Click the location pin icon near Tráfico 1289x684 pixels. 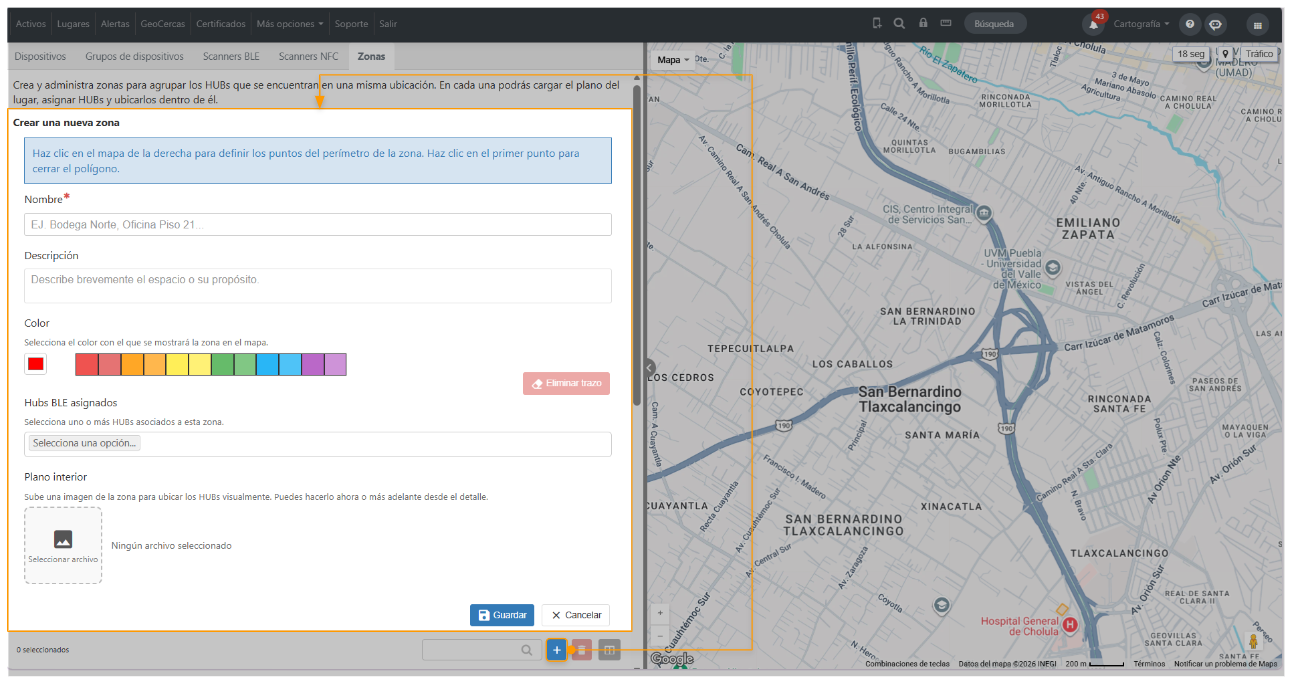[1225, 54]
